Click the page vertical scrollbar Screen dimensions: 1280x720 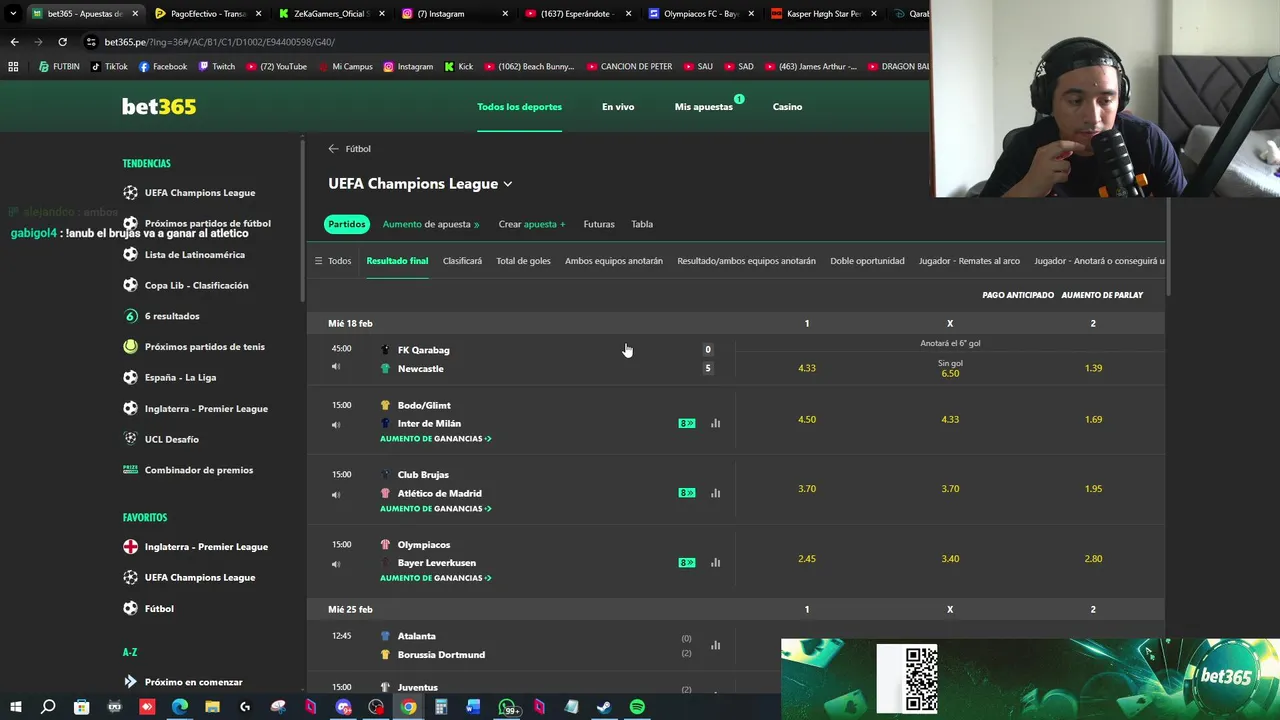[1168, 245]
